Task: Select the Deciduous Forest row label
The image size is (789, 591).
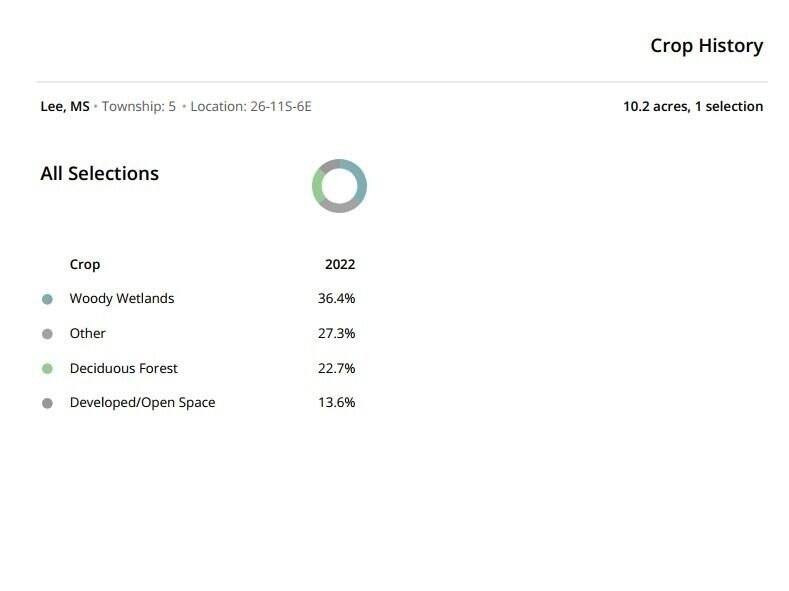Action: 124,368
